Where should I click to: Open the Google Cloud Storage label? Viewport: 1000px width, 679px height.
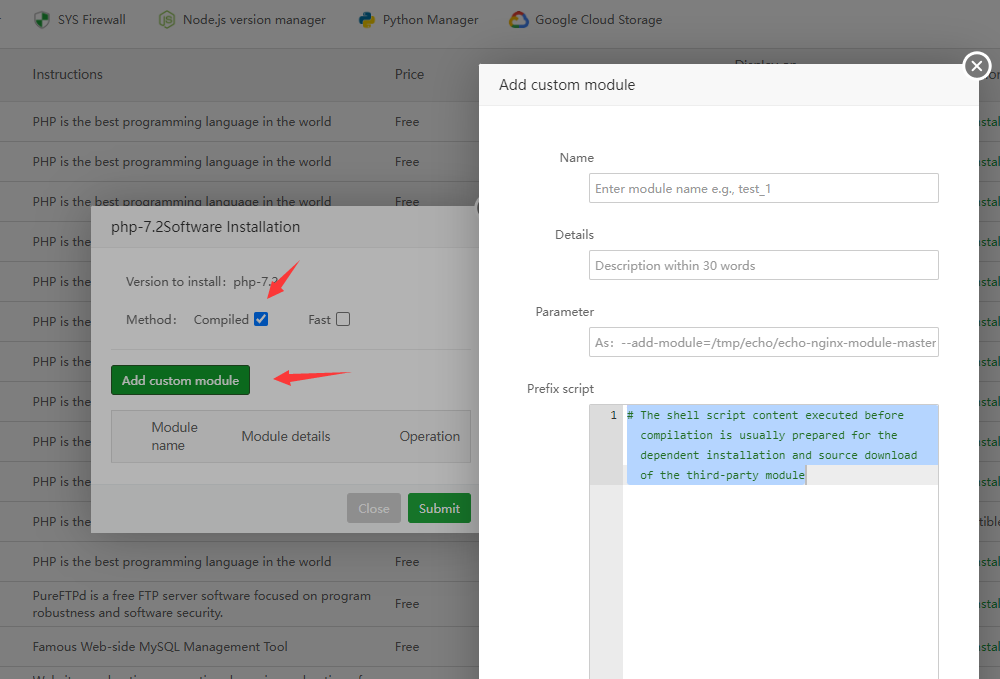click(x=598, y=20)
